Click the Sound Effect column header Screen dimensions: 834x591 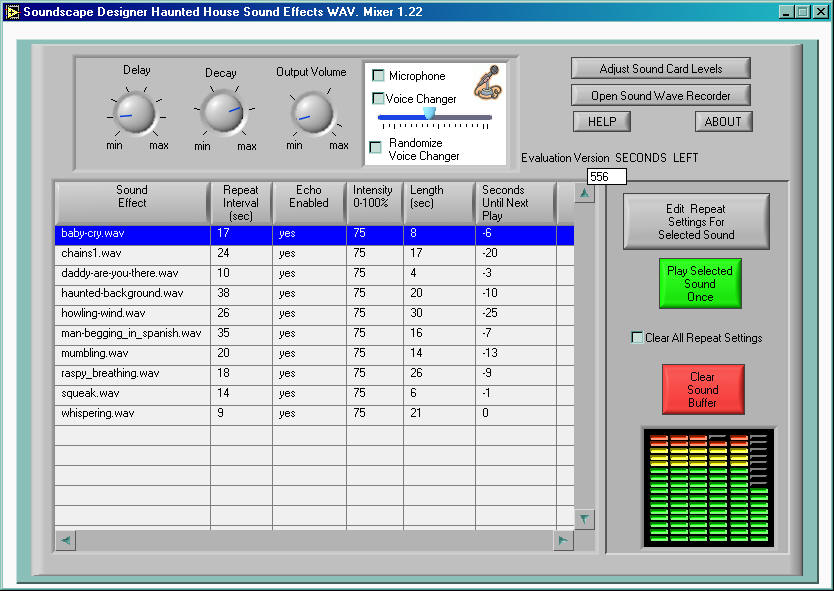click(132, 197)
